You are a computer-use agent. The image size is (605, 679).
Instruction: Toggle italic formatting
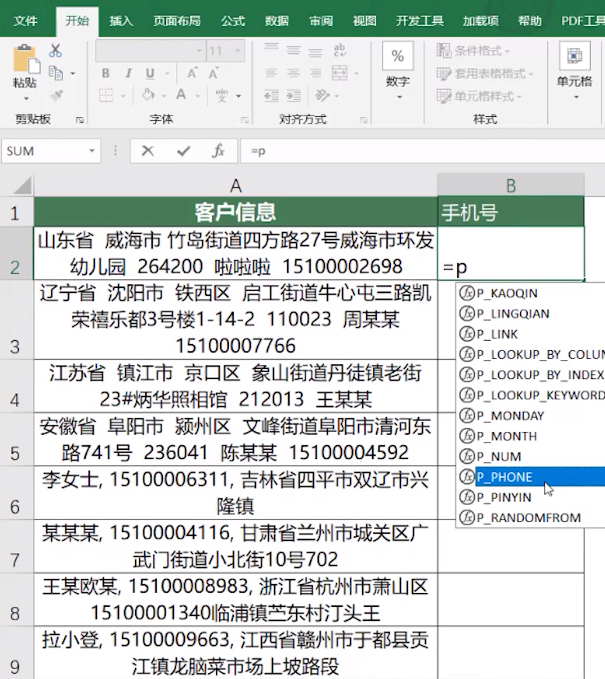click(x=128, y=73)
